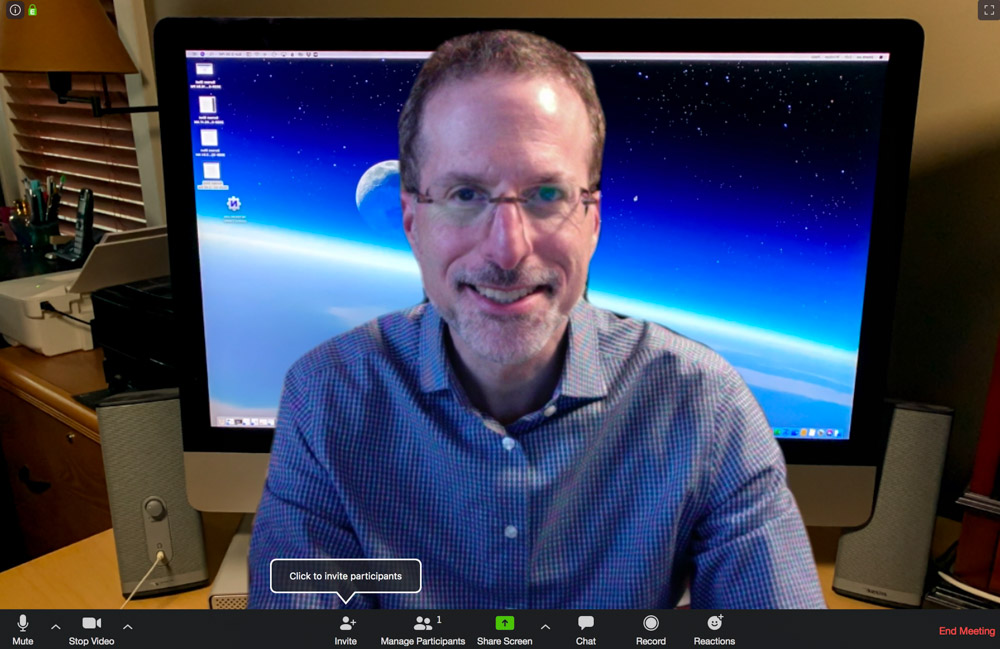Viewport: 1000px width, 649px height.
Task: Open the audio options chevron beside Mute
Action: click(55, 627)
